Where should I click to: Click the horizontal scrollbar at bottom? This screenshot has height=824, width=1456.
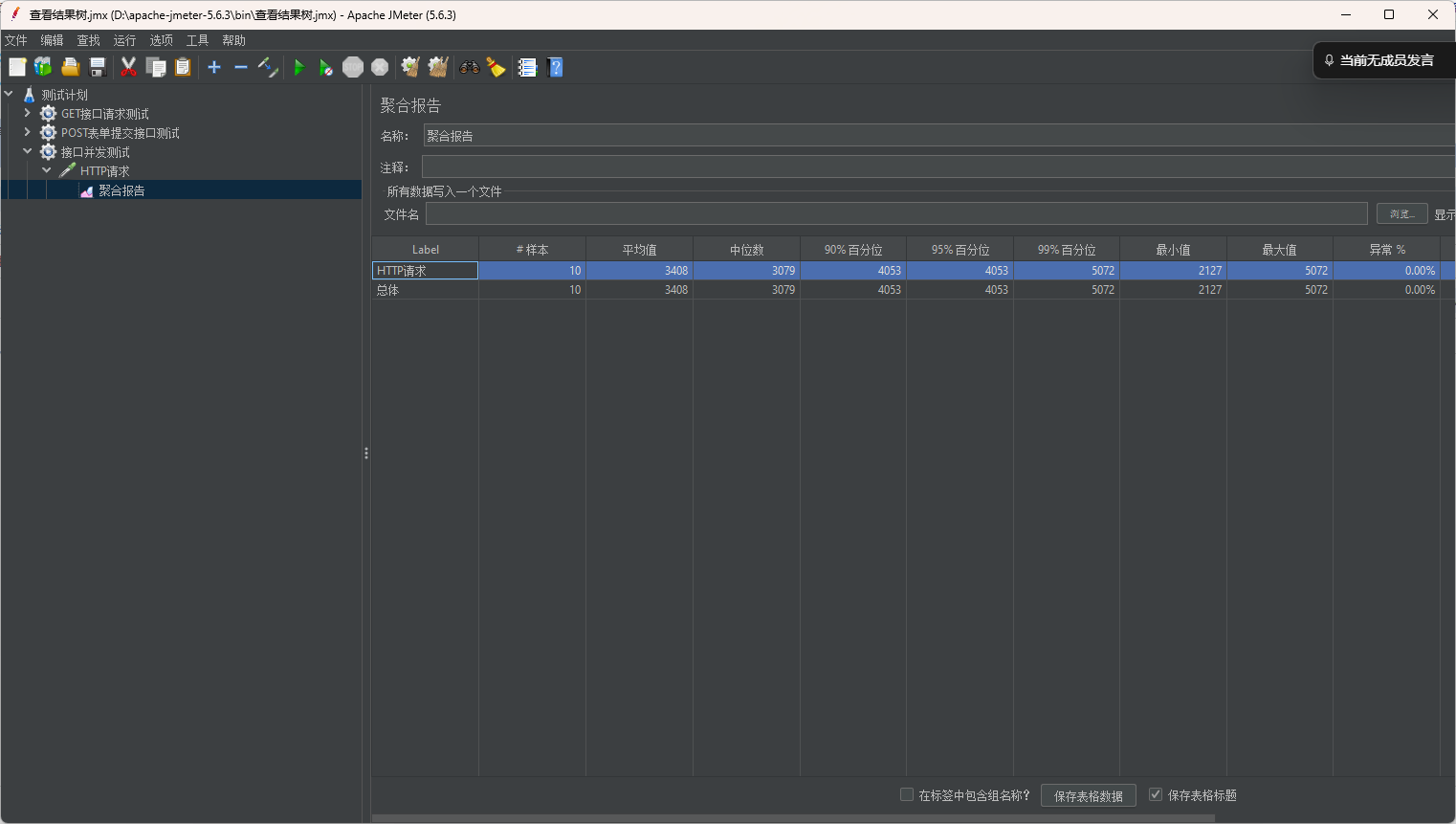(793, 818)
